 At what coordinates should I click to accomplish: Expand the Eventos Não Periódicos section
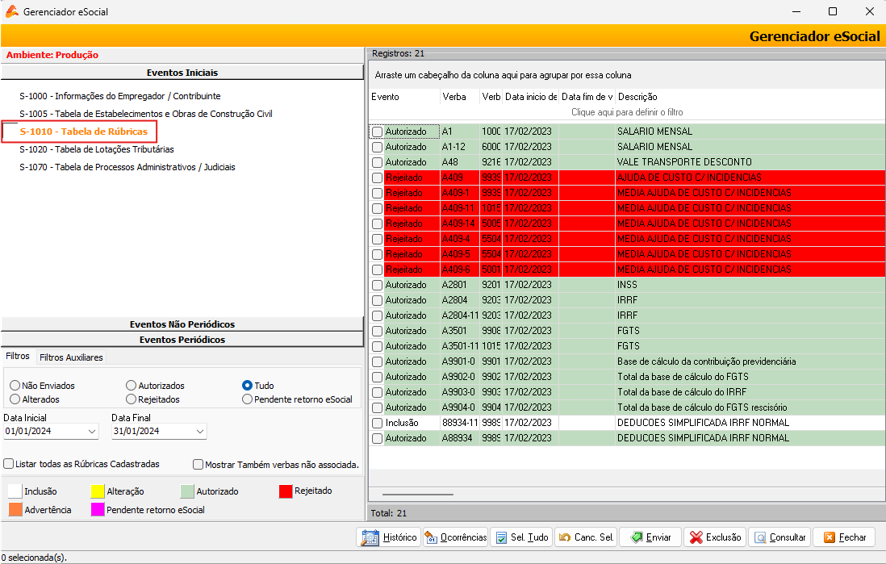(x=182, y=324)
